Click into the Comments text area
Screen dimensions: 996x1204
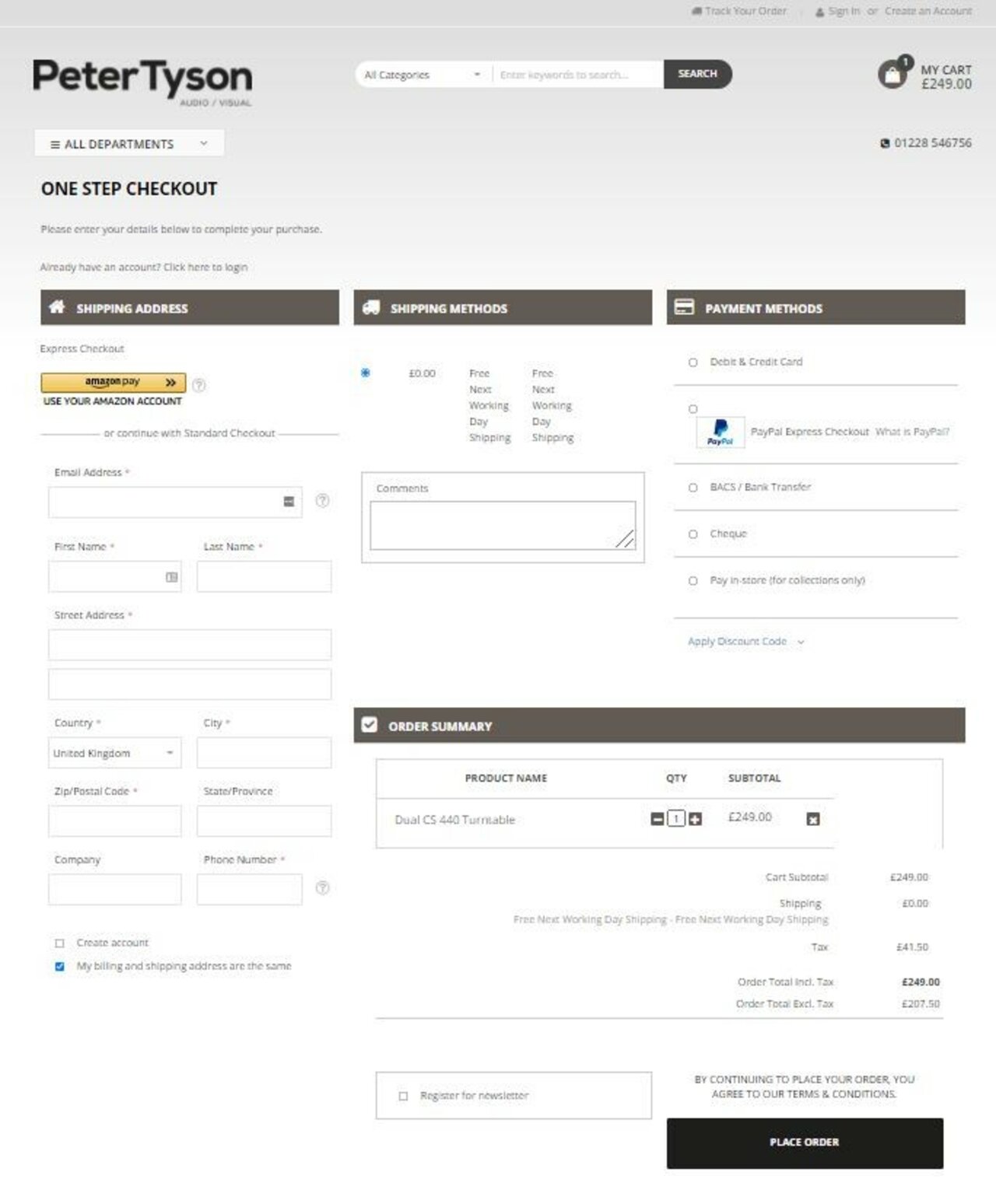(x=502, y=525)
